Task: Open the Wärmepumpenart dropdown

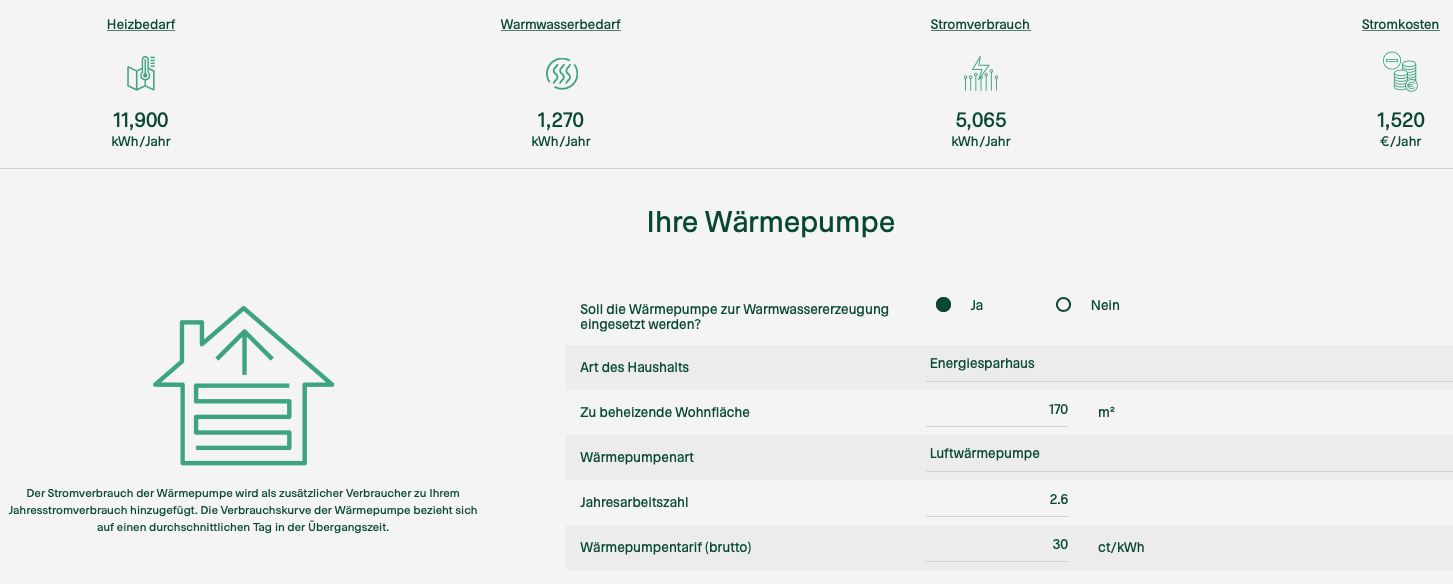Action: (x=1189, y=454)
